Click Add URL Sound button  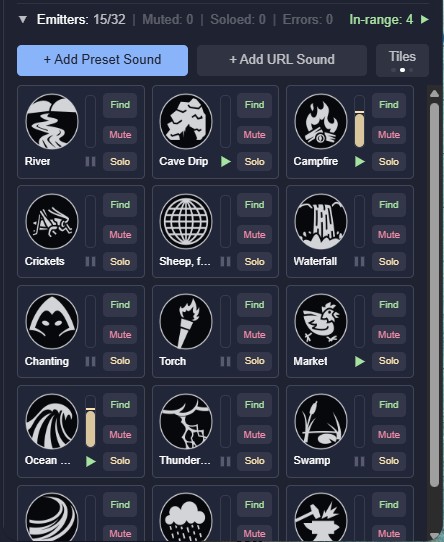point(282,60)
